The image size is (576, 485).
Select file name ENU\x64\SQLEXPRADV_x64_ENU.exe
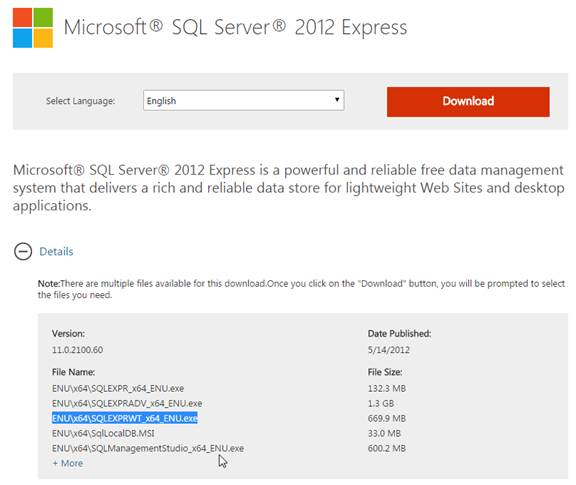(x=127, y=403)
